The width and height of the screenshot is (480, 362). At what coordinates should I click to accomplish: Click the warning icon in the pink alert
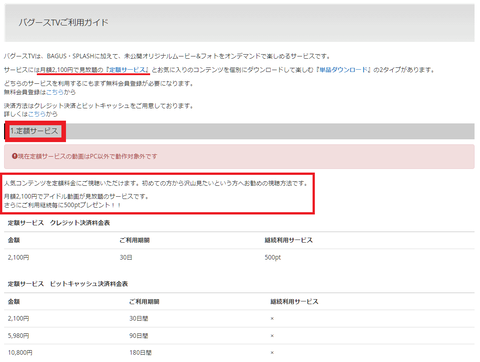(x=14, y=156)
